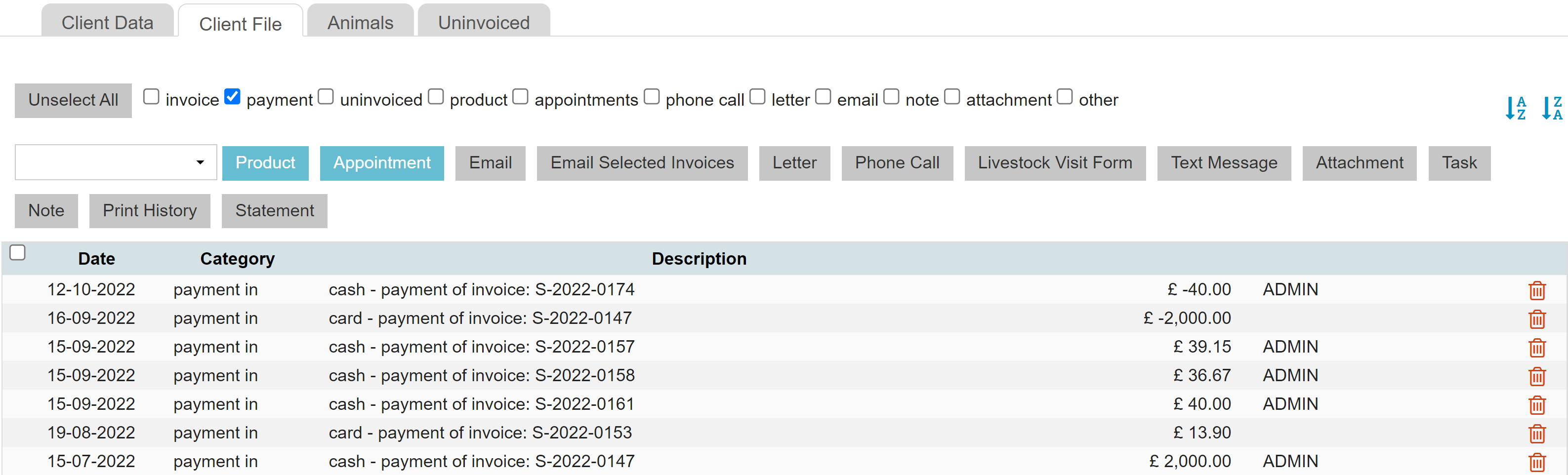Switch to the Animals tab

pyautogui.click(x=360, y=22)
